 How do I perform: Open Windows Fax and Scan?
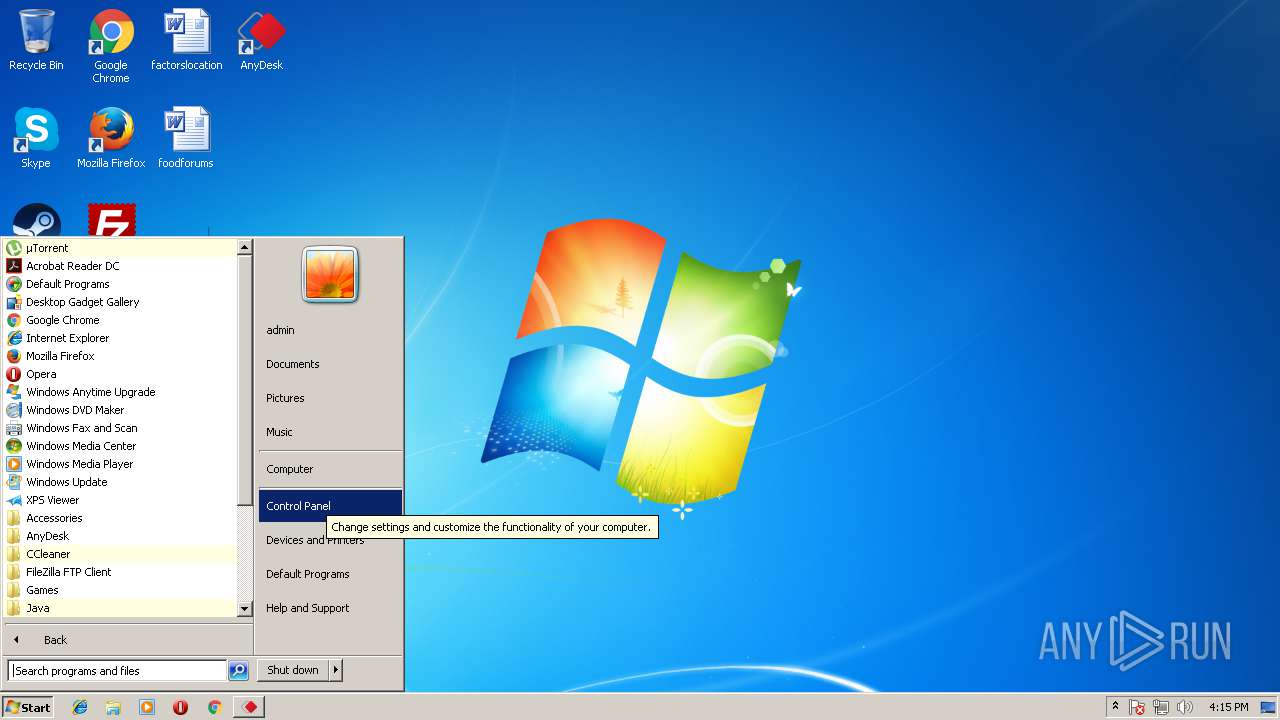coord(120,428)
